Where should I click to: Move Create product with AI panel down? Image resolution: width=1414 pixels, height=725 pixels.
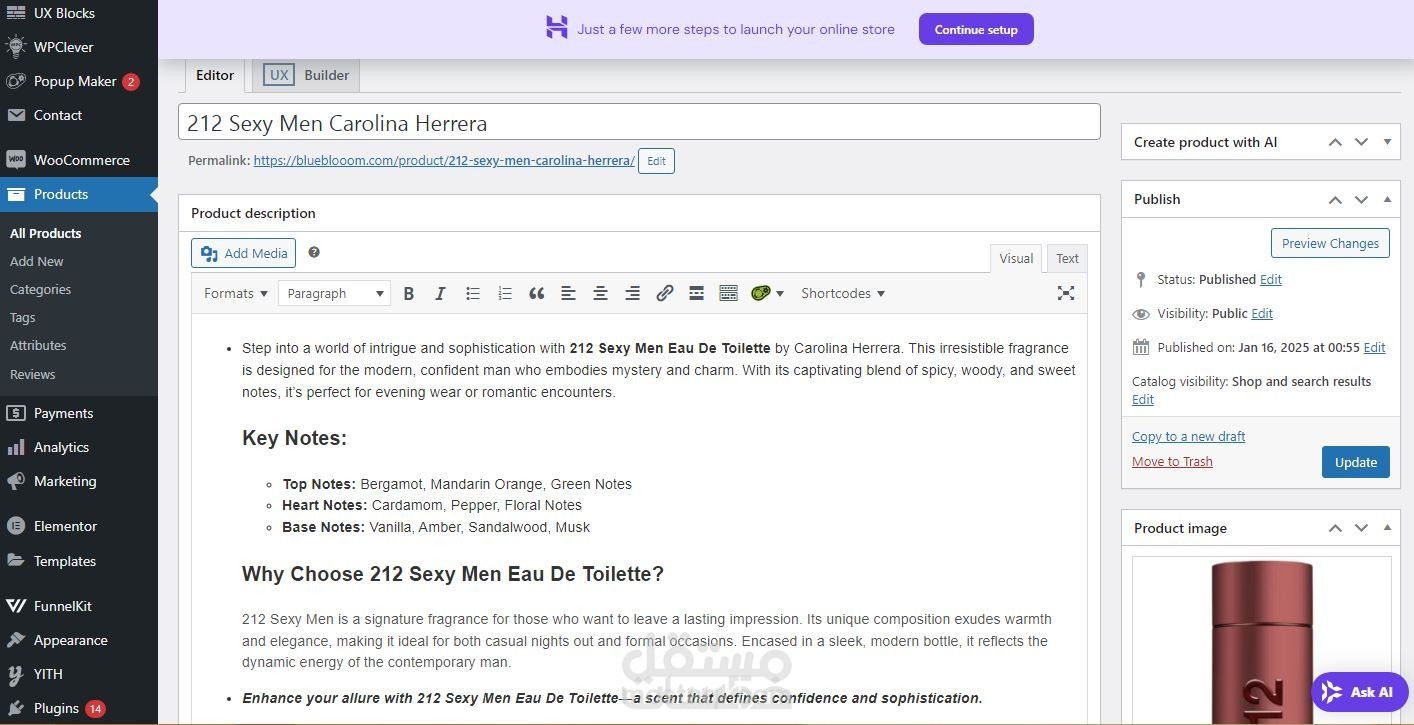click(1361, 142)
